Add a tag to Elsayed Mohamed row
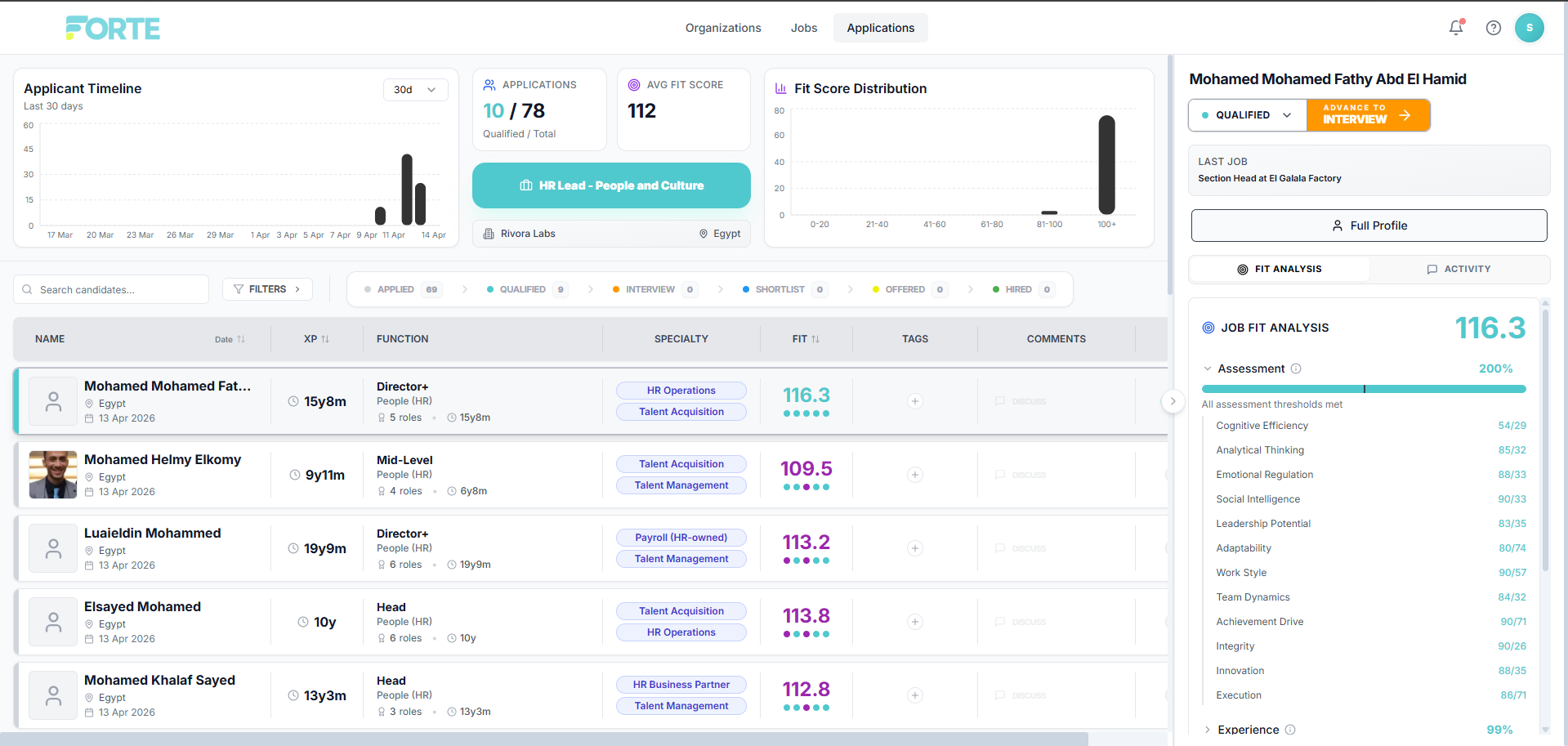Screen dimensions: 1568x746 point(915,622)
